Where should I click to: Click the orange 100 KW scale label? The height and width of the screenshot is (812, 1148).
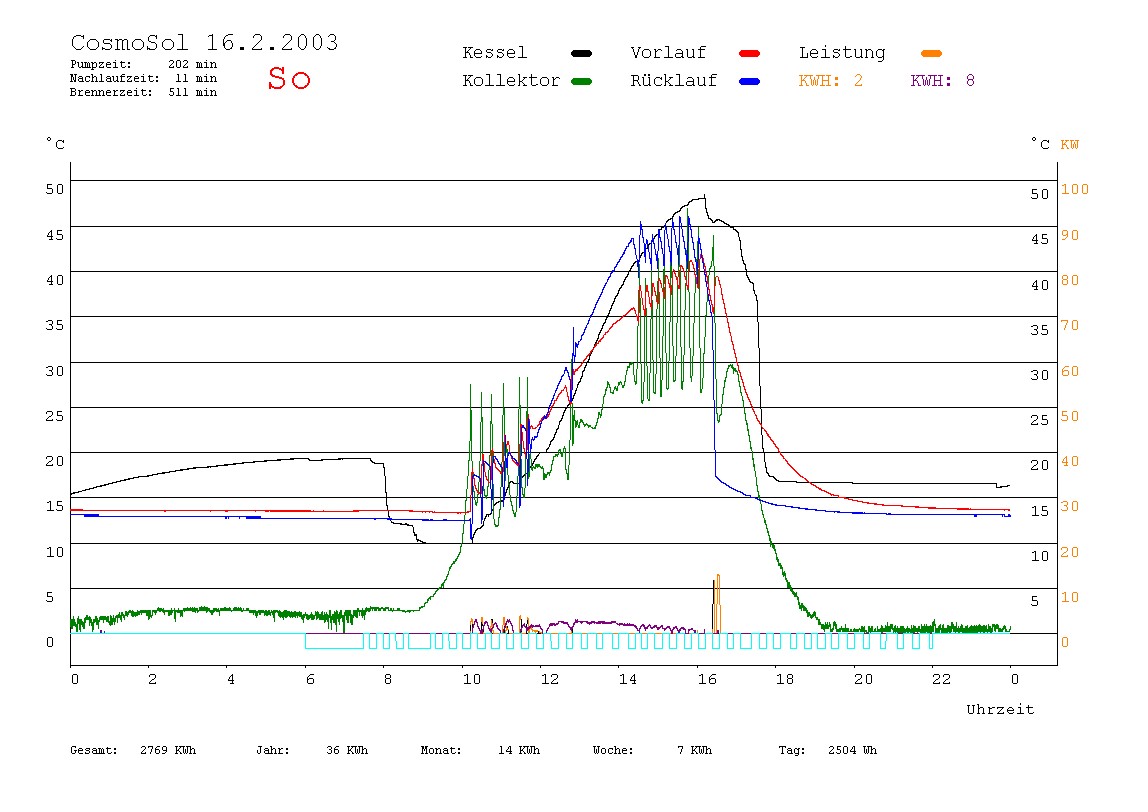1075,189
